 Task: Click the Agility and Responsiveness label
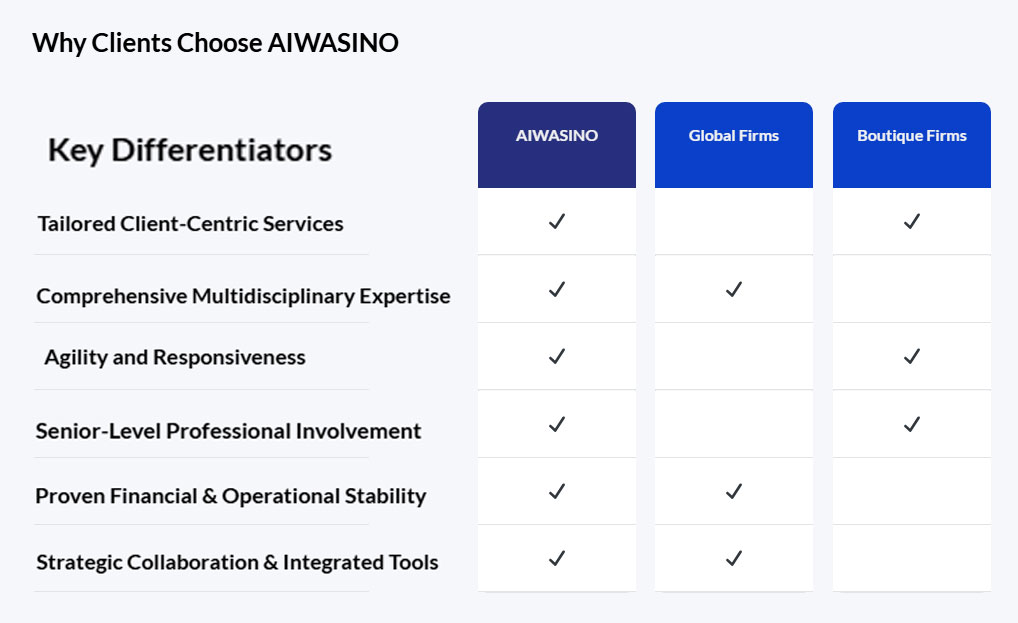175,357
